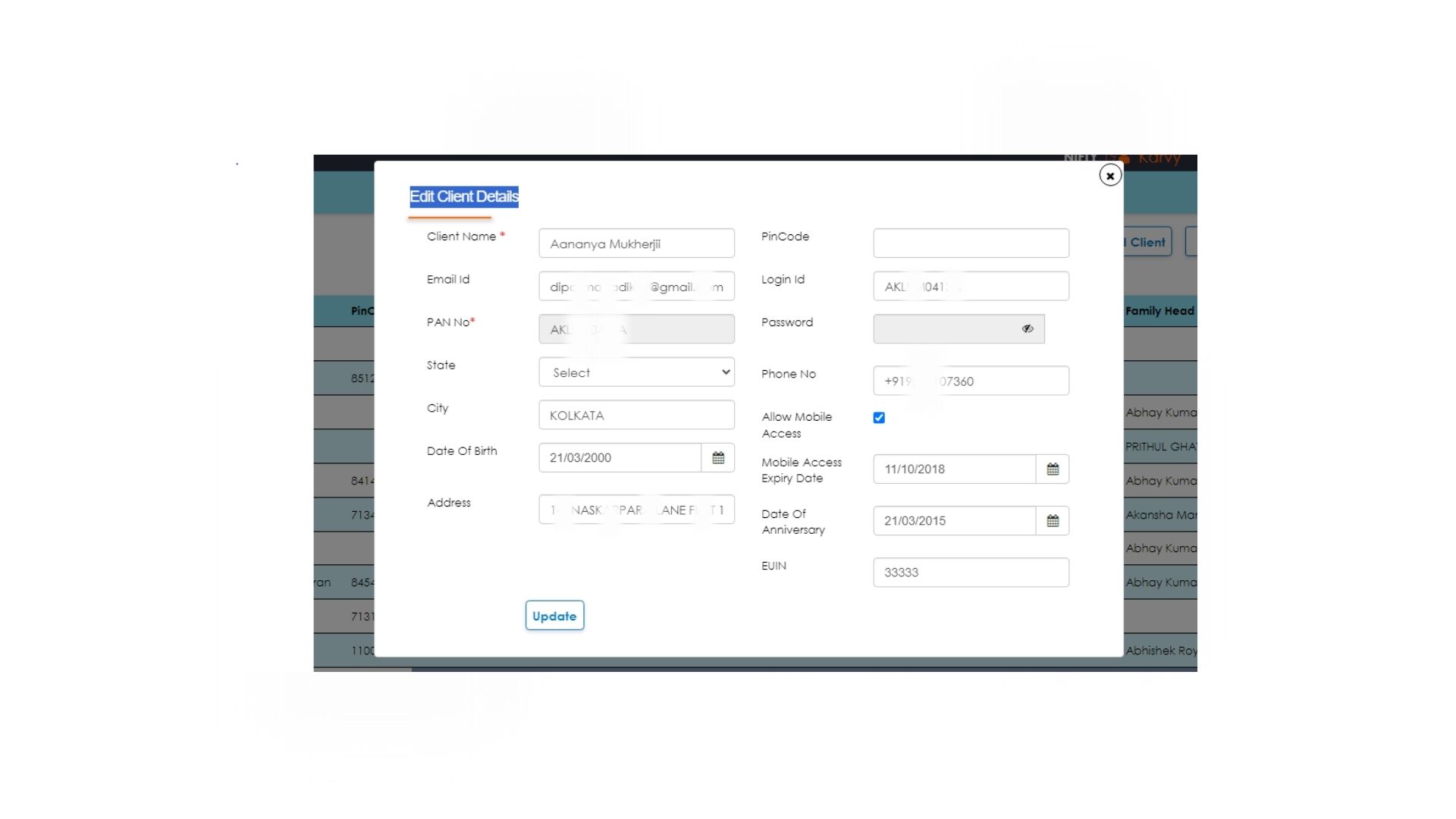Open the Date Of Anniversary calendar icon
1456x819 pixels.
tap(1053, 521)
